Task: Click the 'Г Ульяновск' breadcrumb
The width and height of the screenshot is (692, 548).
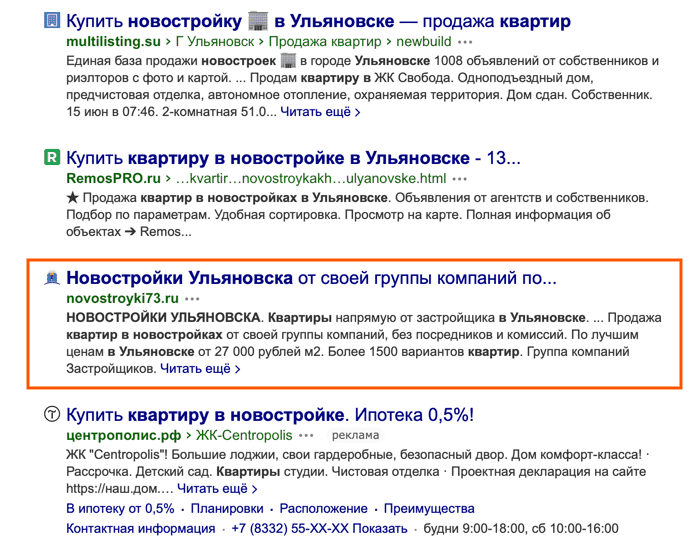Action: [x=215, y=41]
